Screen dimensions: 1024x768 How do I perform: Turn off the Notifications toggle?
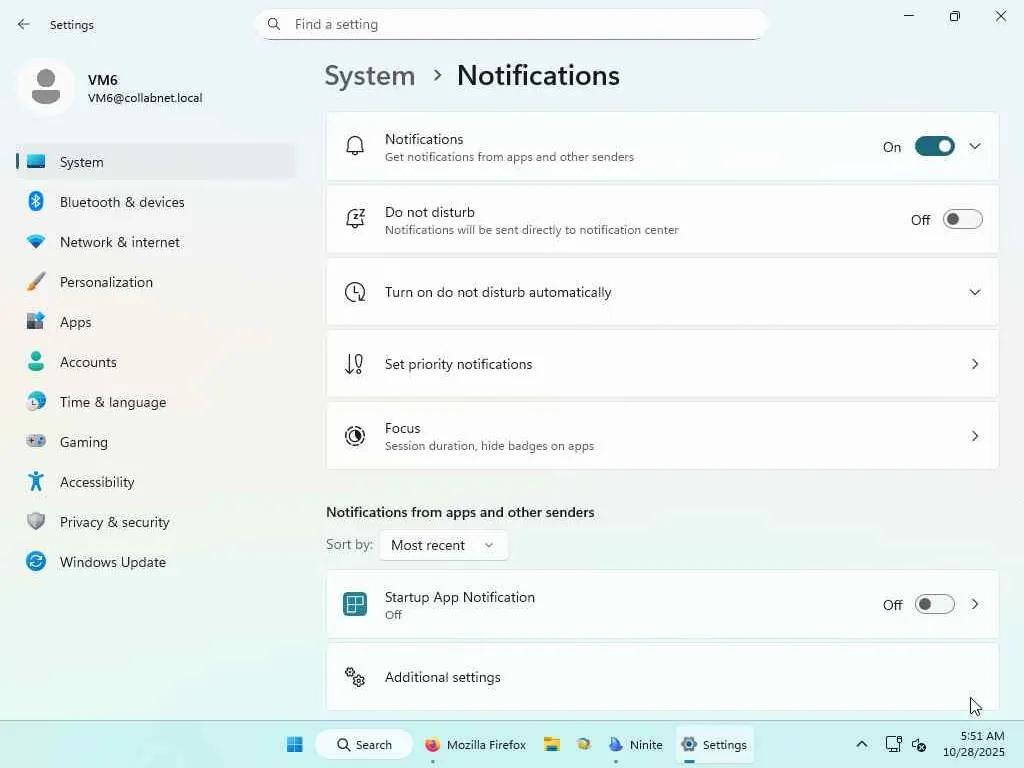934,147
